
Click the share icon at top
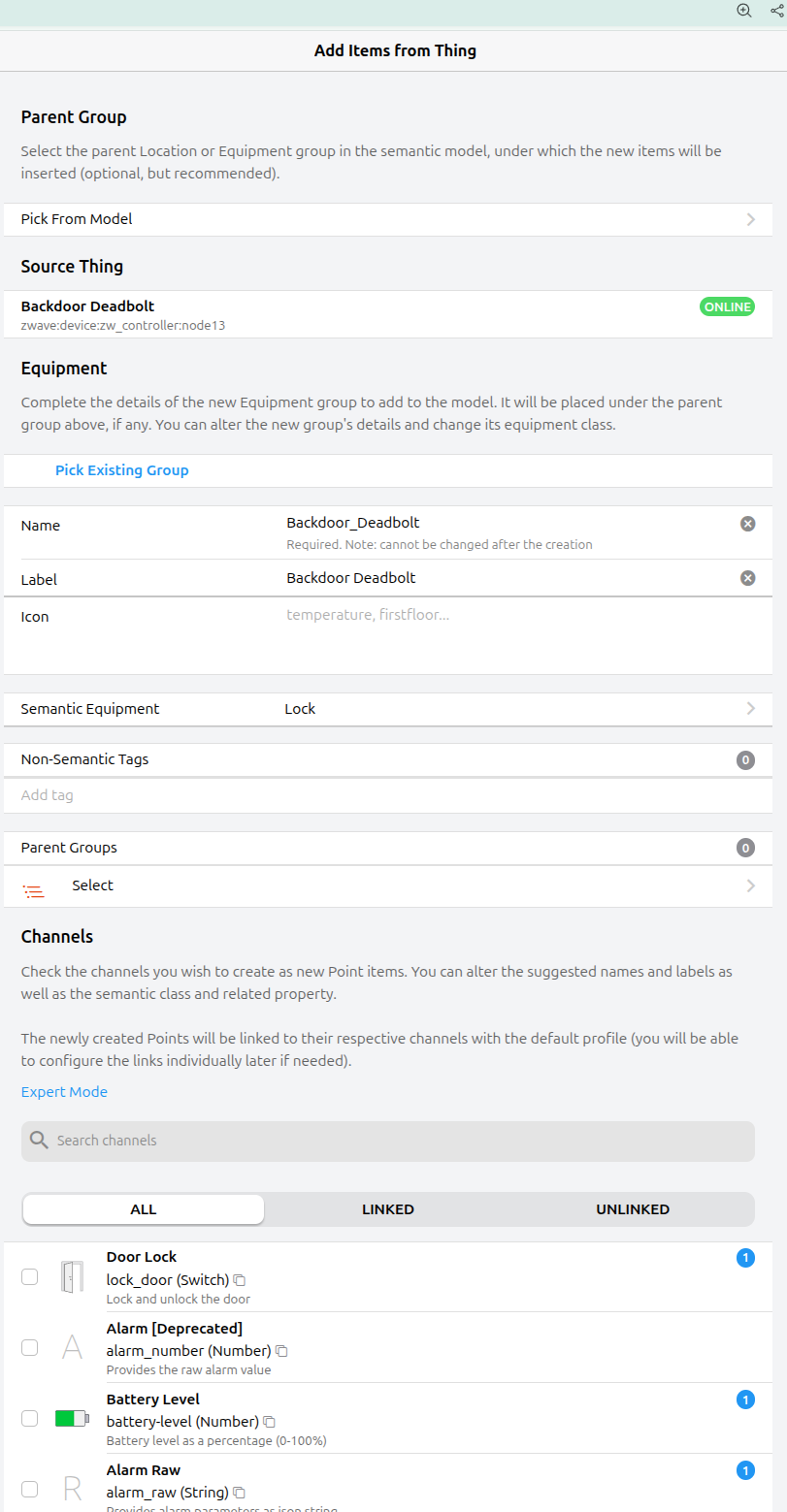776,11
